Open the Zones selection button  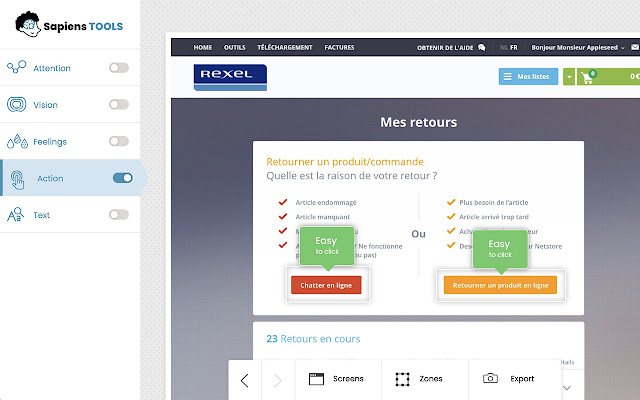[425, 379]
